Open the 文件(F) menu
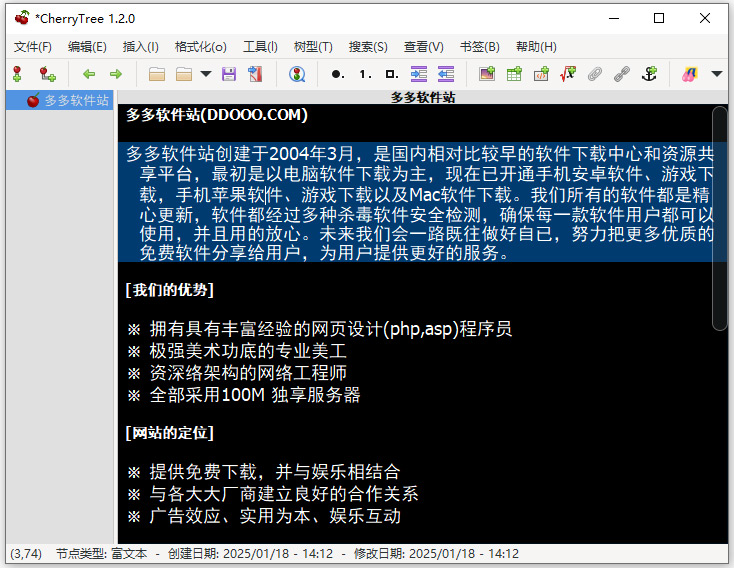This screenshot has height=568, width=734. coord(33,47)
